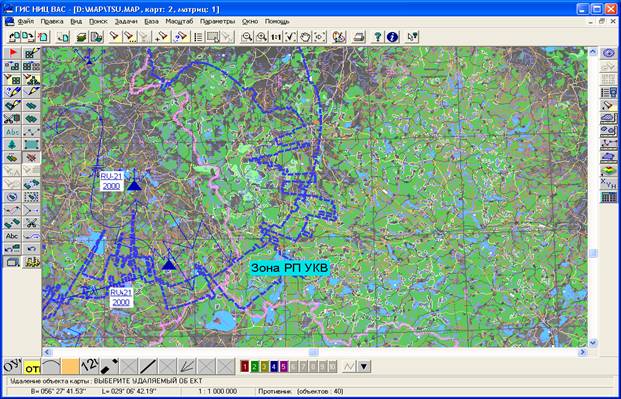This screenshot has width=621, height=399.
Task: Click the printer icon in toolbar
Action: tap(359, 37)
